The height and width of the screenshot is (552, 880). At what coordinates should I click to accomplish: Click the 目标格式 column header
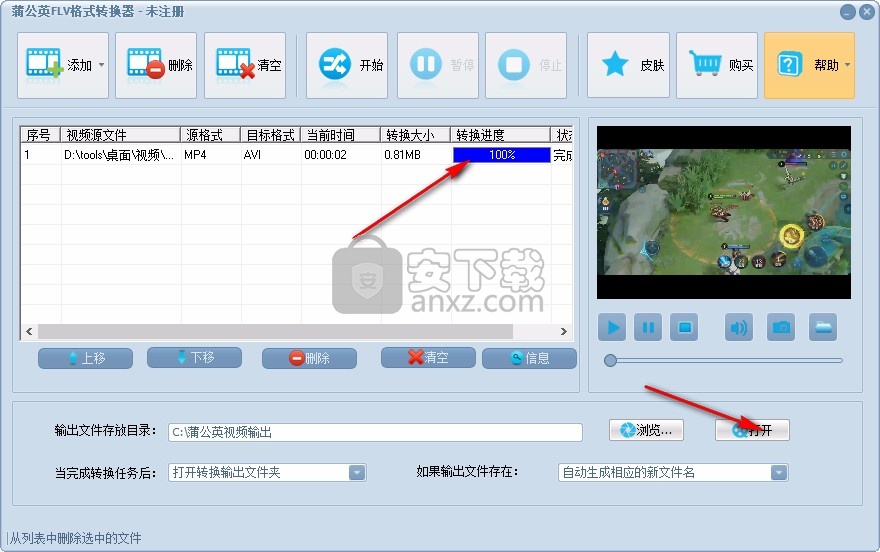tap(271, 135)
